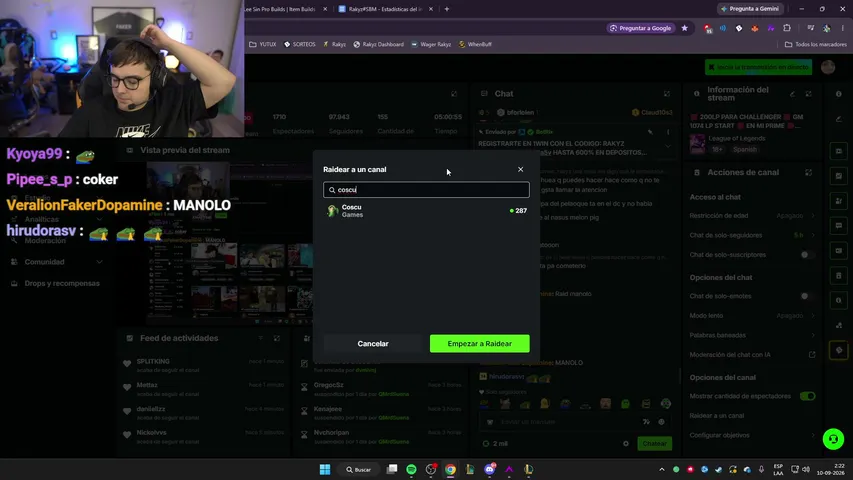Click SPLITKING follow event in activity feed
This screenshot has height=480, width=853.
pos(203,365)
